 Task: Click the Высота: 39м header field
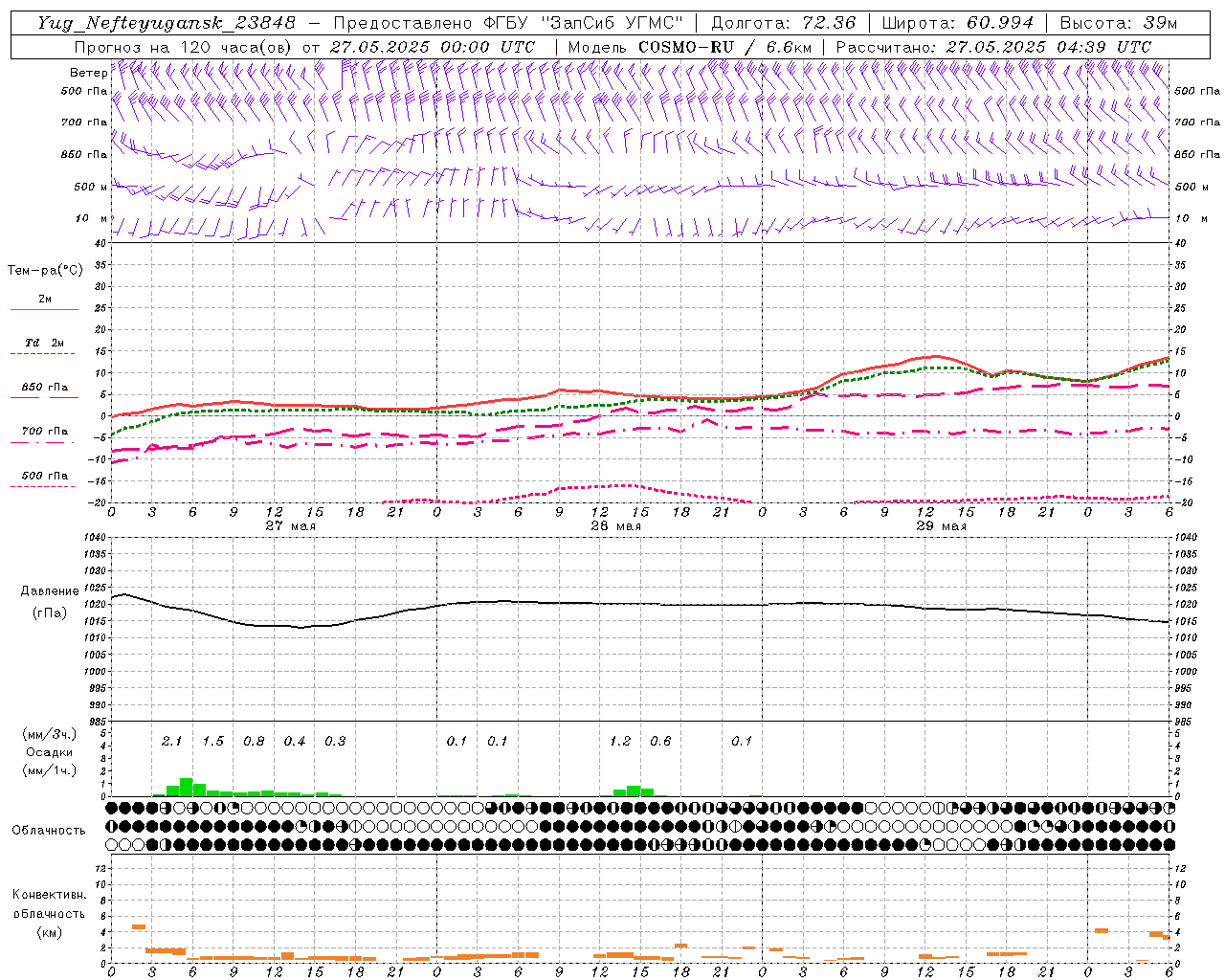point(1119,23)
